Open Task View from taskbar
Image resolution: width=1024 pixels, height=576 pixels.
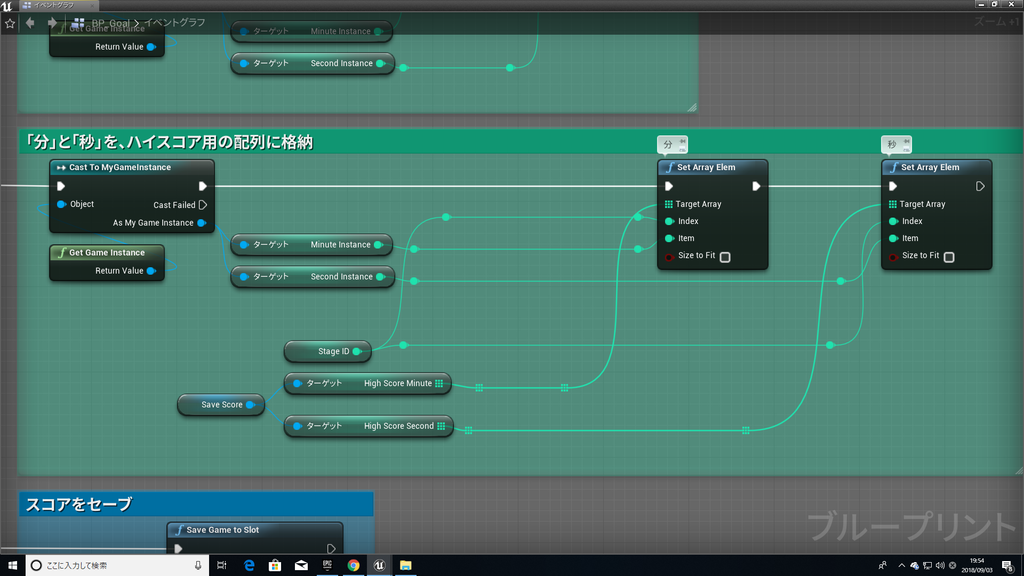click(222, 566)
